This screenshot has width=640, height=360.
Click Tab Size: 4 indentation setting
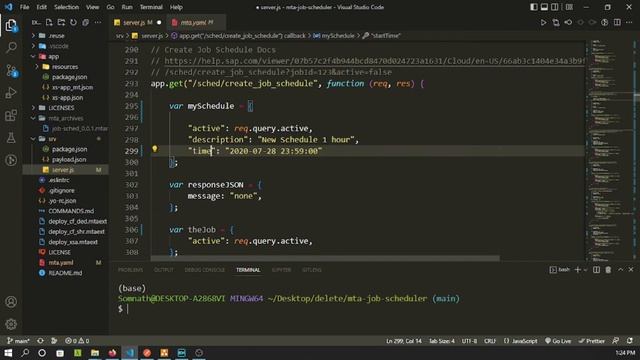[442, 341]
